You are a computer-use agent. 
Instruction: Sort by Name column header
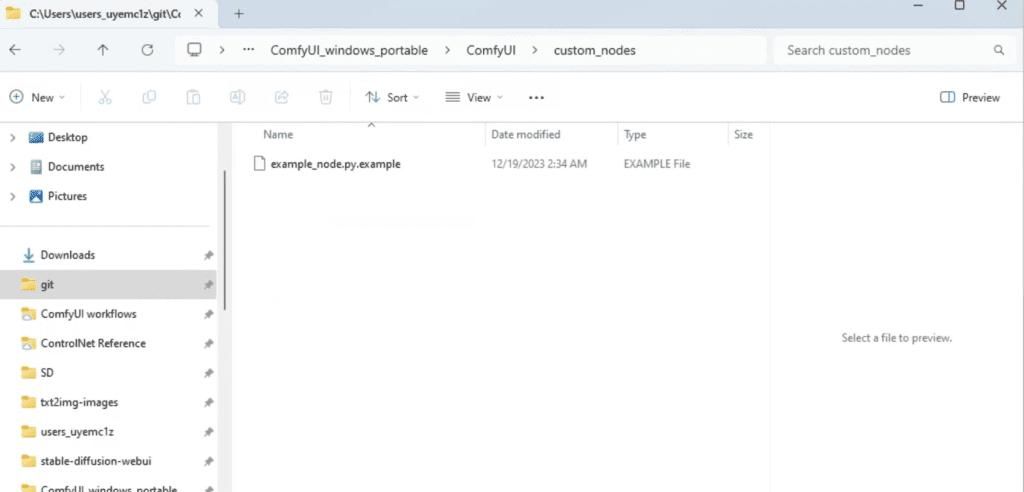[x=278, y=135]
